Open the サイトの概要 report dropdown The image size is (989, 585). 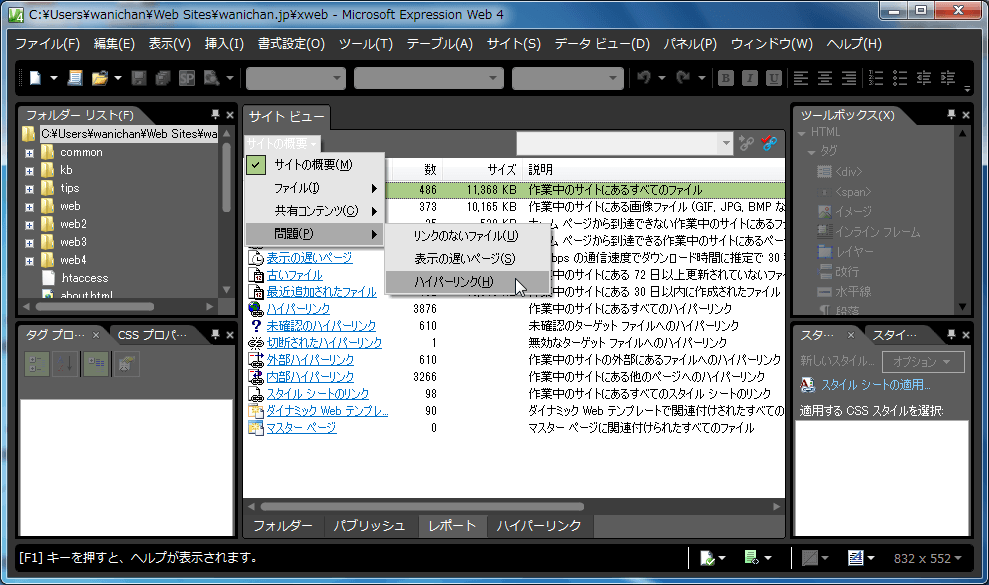(282, 143)
